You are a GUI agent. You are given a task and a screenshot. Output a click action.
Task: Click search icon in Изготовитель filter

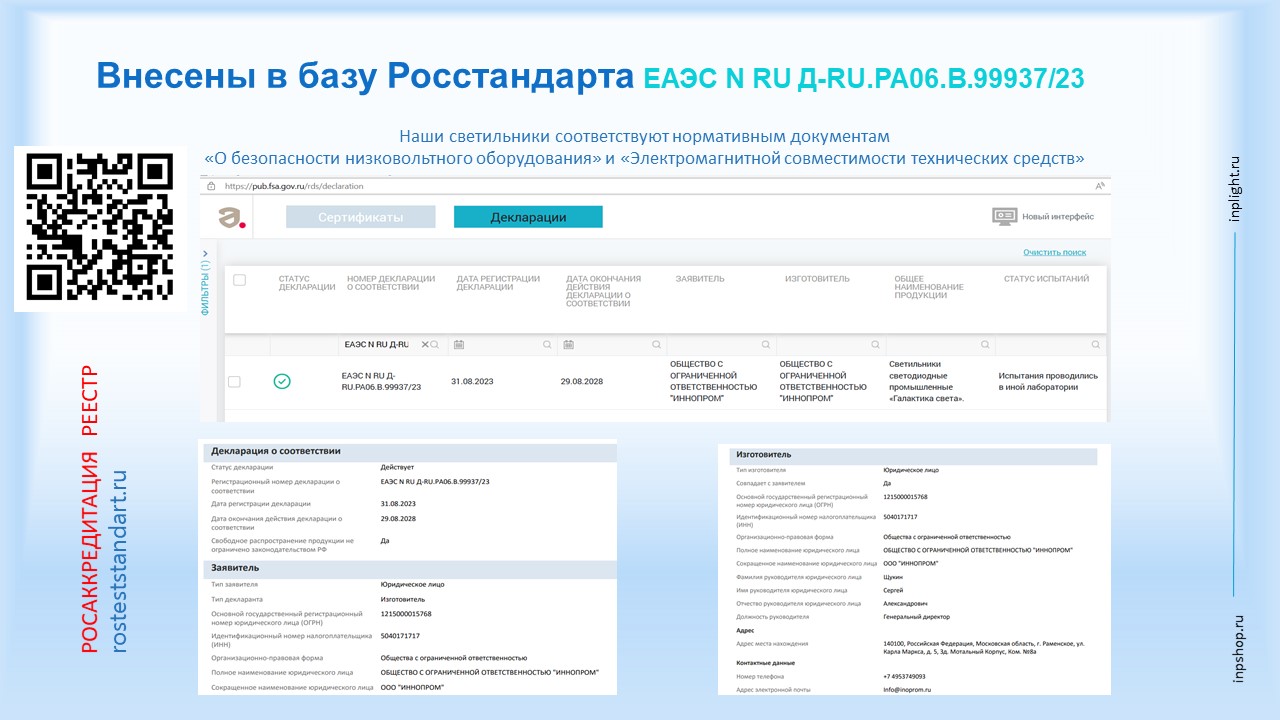pyautogui.click(x=875, y=344)
